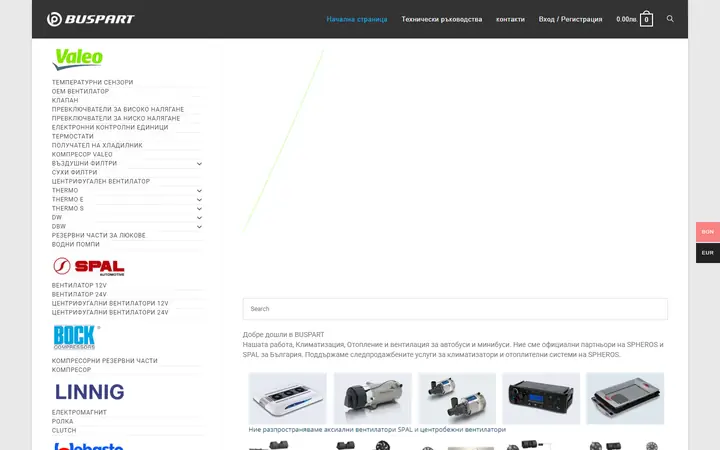Open the КОМПРЕСОР category under BOCK

pyautogui.click(x=71, y=370)
